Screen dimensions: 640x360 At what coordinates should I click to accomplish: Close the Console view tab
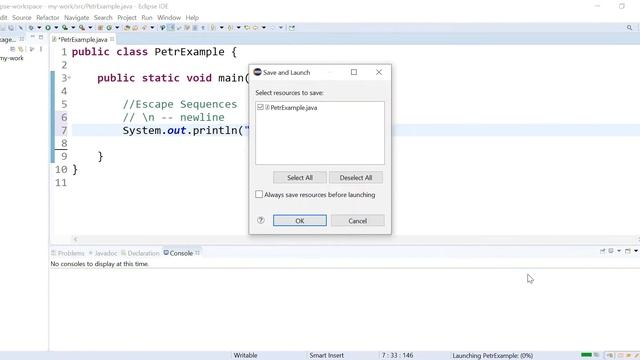tap(198, 253)
